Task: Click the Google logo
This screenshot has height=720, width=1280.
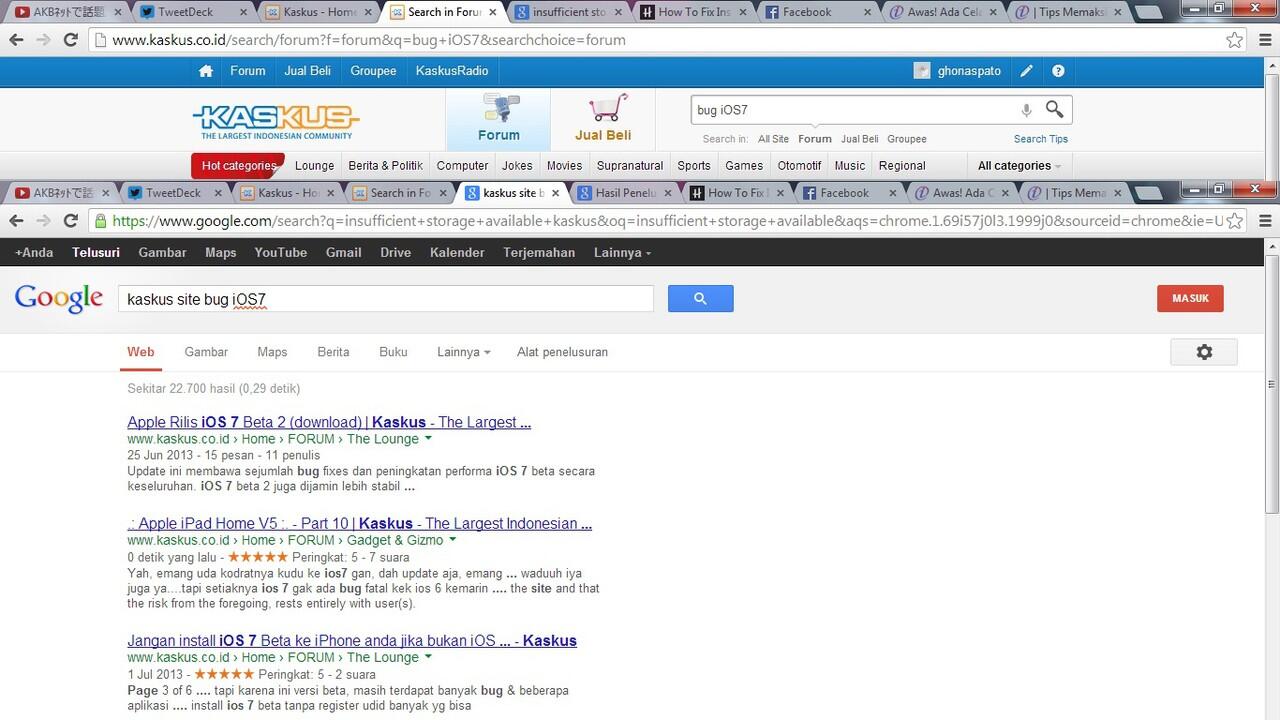Action: pos(59,298)
